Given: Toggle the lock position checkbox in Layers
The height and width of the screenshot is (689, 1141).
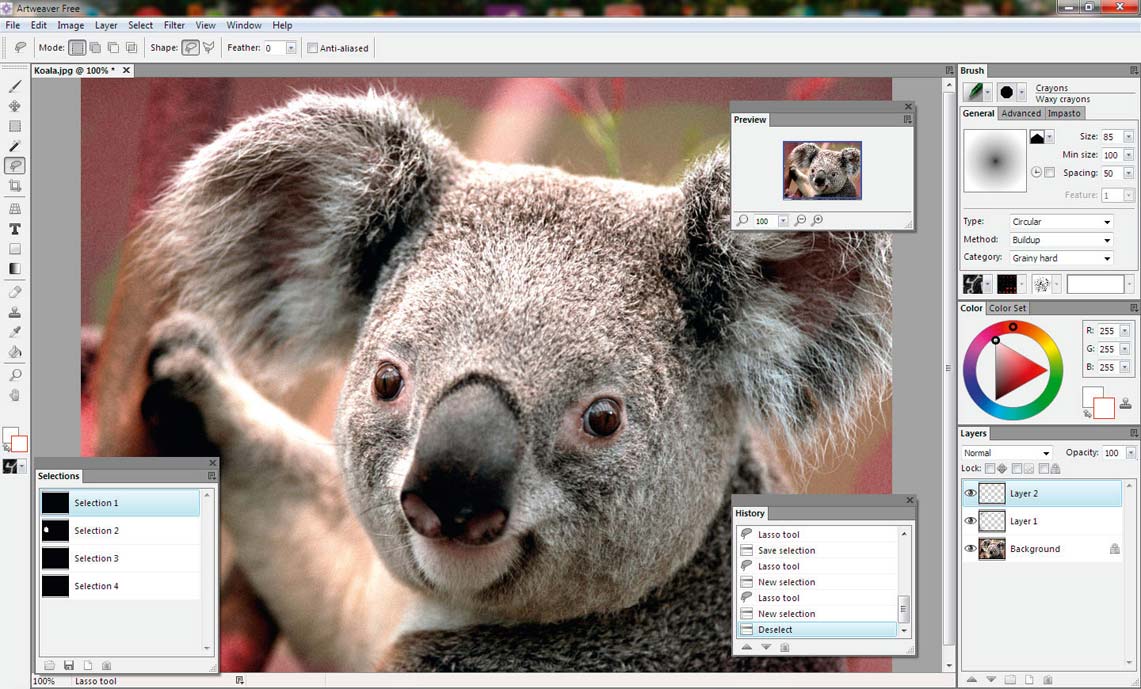Looking at the screenshot, I should click(990, 469).
